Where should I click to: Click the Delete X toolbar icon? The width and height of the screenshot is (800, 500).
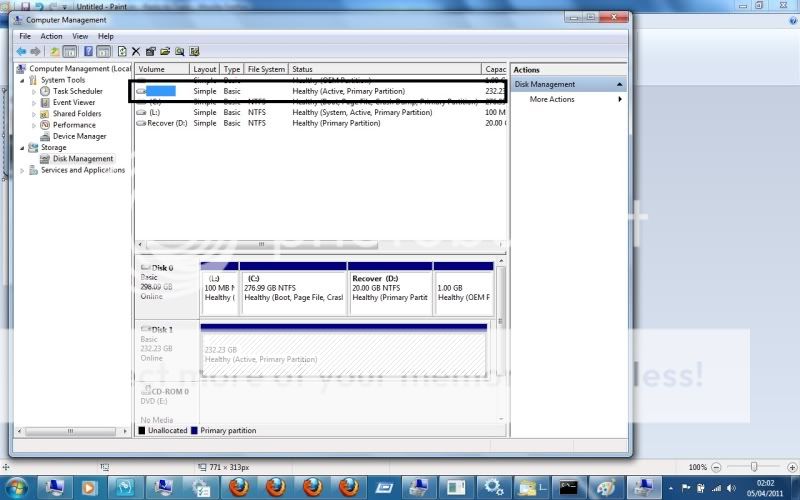click(136, 51)
